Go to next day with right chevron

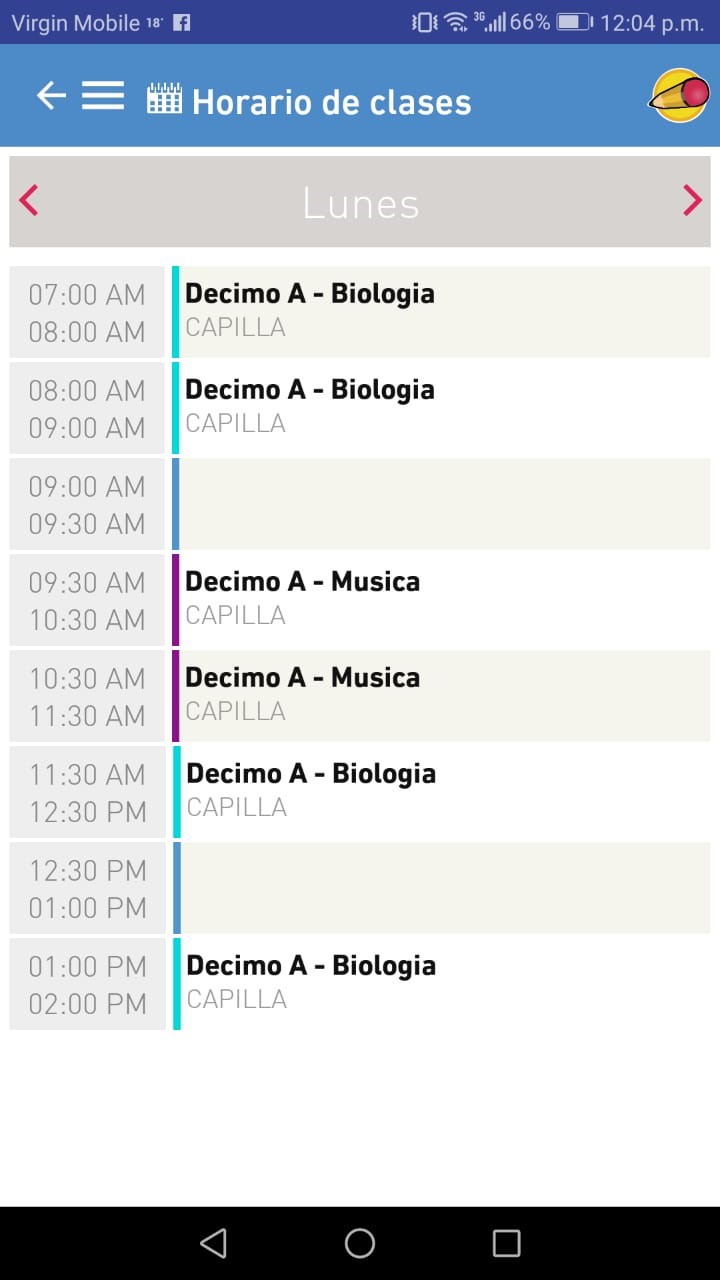(x=692, y=201)
